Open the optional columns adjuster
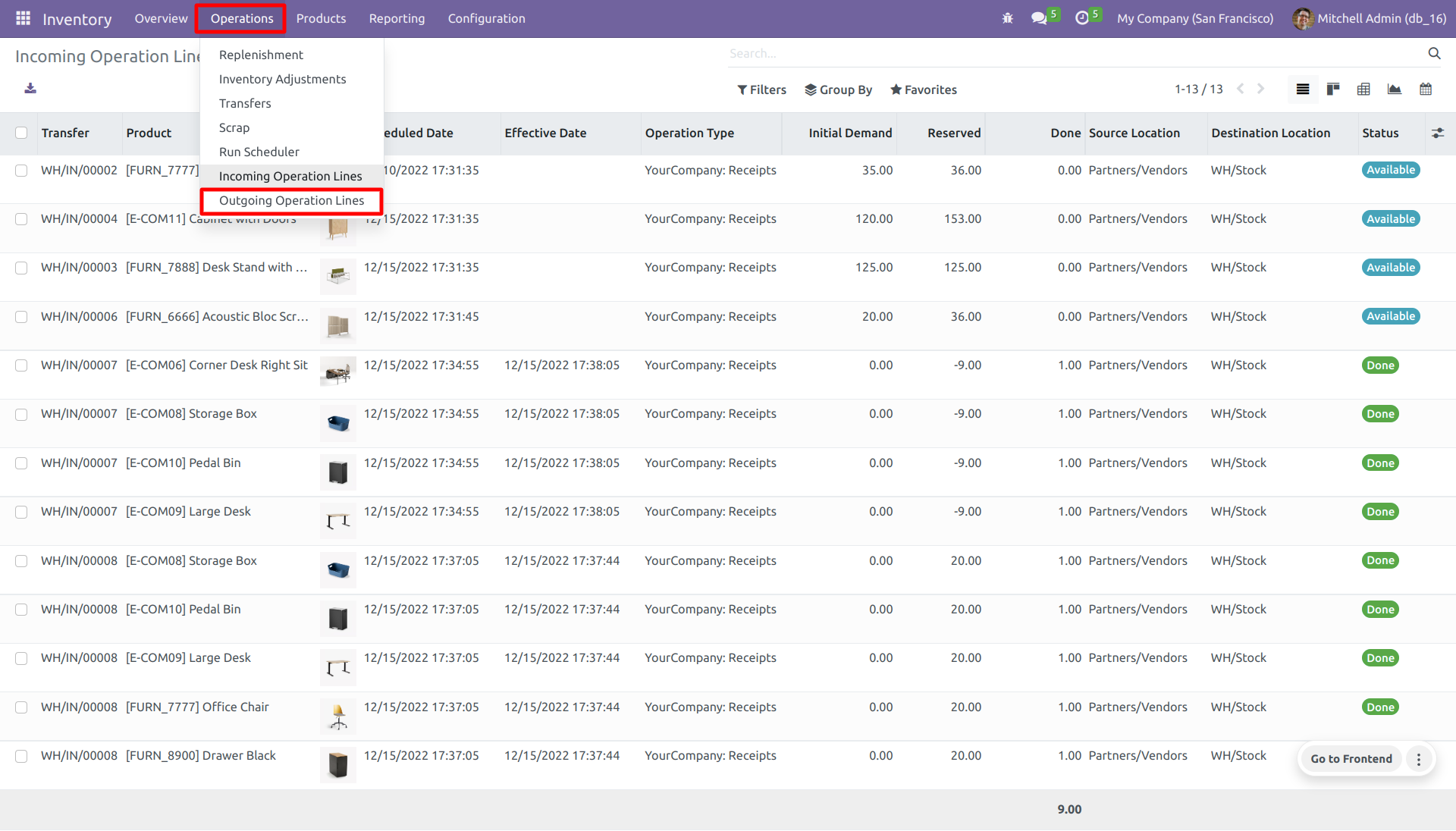The width and height of the screenshot is (1456, 831). point(1437,133)
